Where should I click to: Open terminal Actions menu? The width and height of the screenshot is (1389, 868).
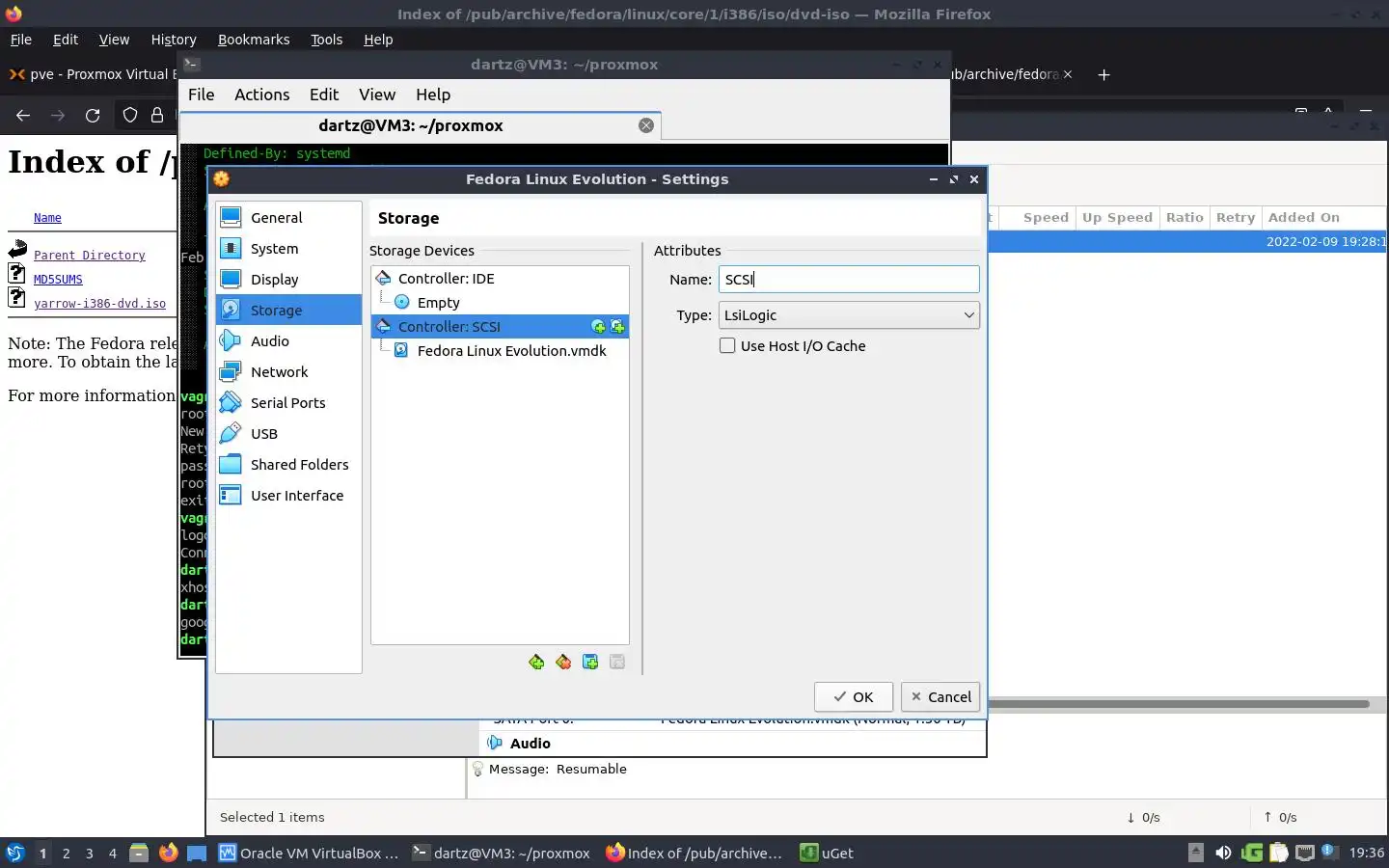(262, 95)
